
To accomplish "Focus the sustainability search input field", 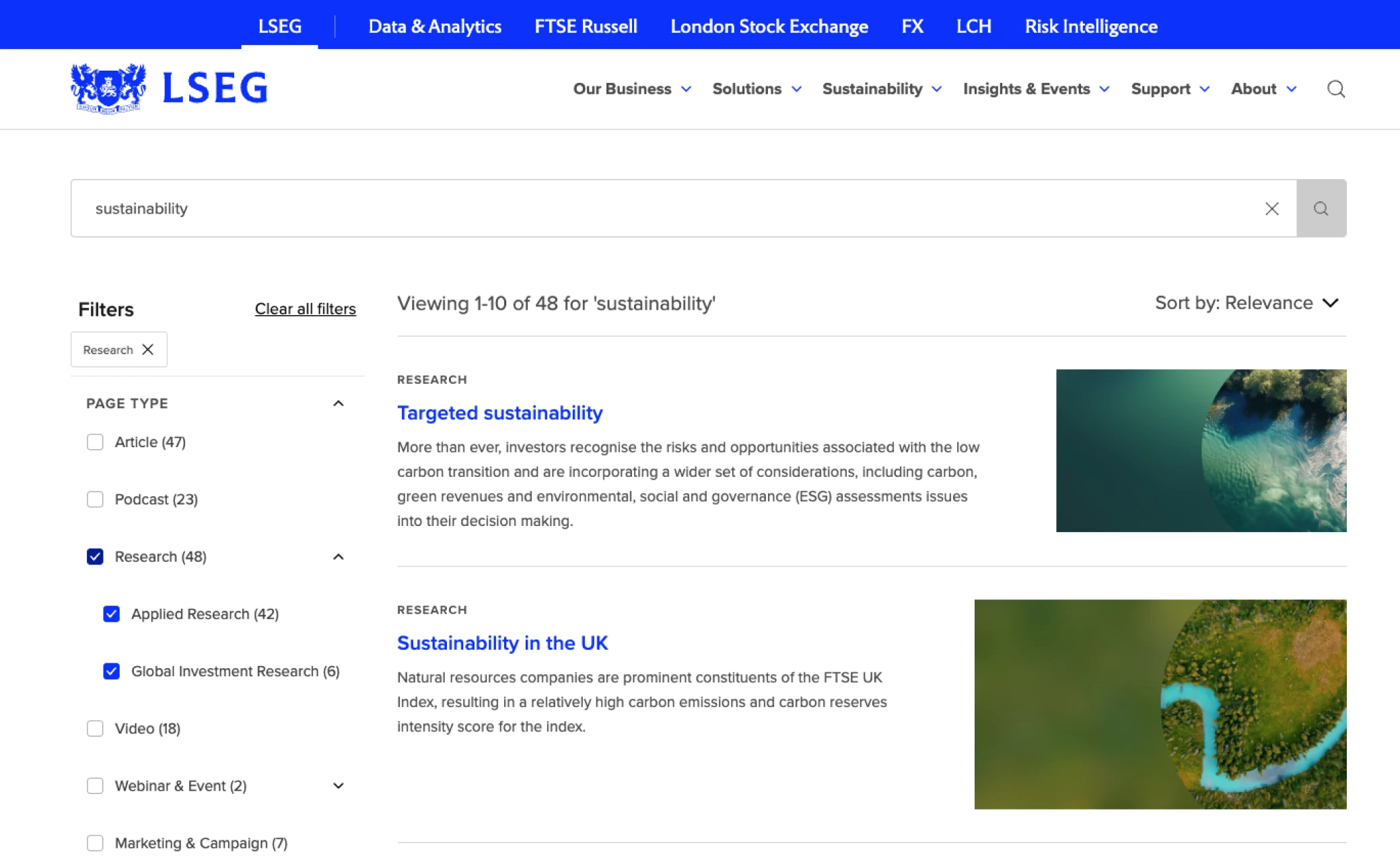I will coord(673,209).
